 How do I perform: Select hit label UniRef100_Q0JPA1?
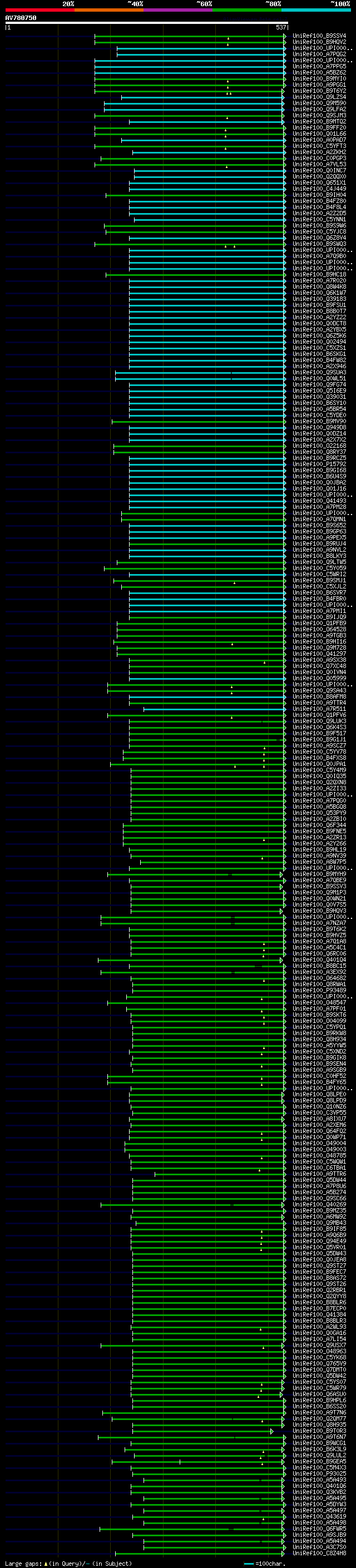pyautogui.click(x=319, y=764)
